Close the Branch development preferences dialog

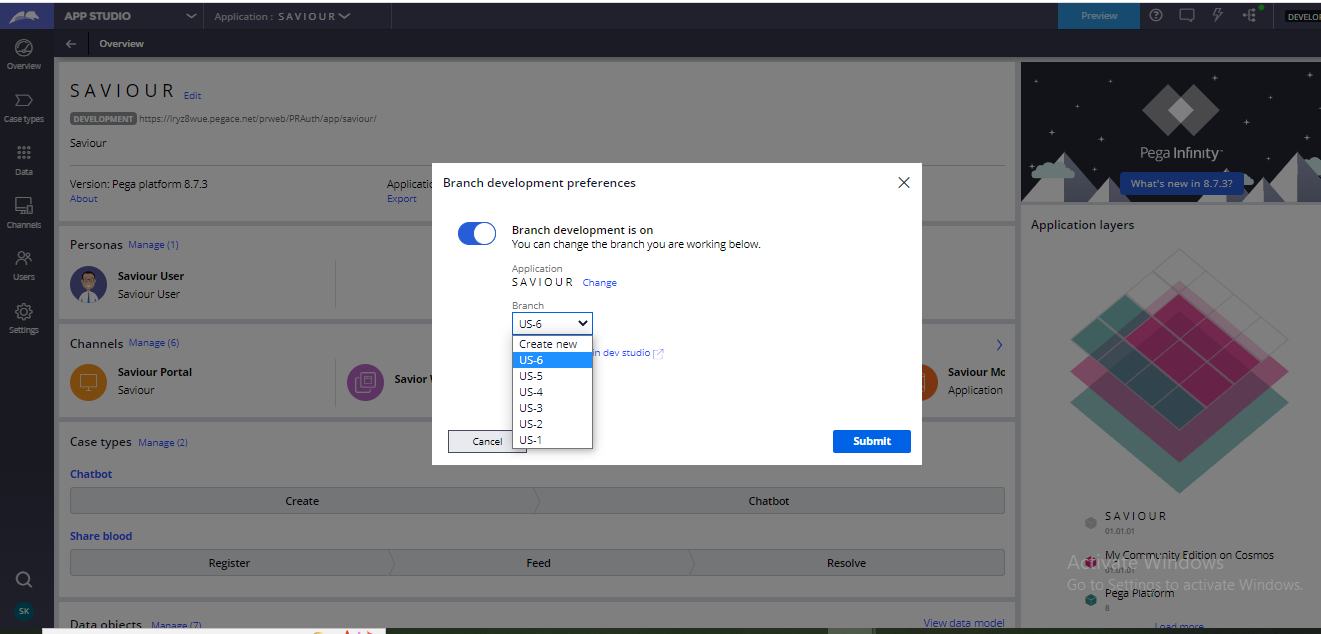(904, 183)
